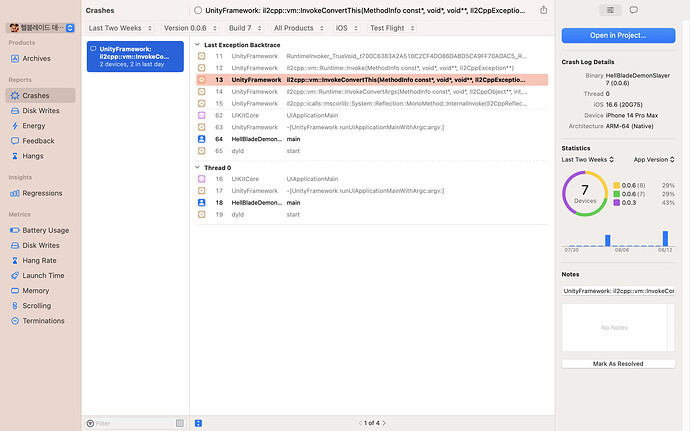Click the green 0.0.6 (7) legend swatch
690x431 pixels.
(617, 194)
